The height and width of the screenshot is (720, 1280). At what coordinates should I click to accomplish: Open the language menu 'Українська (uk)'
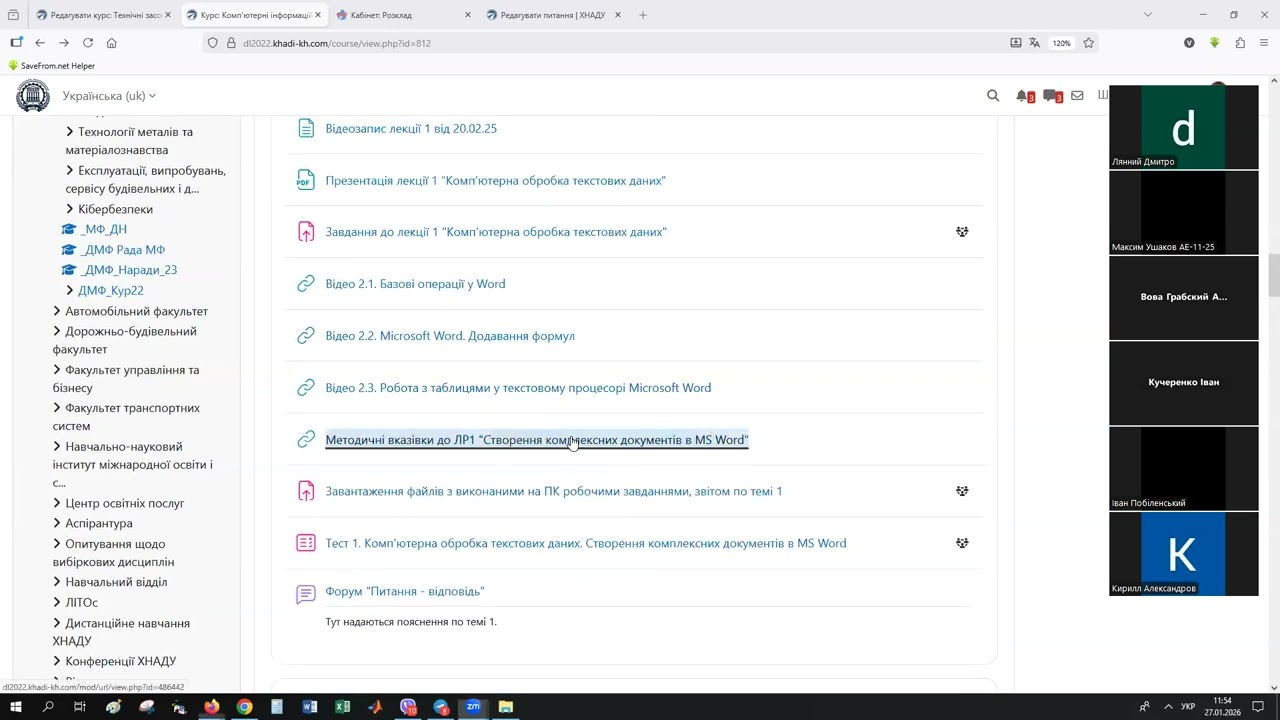point(109,96)
